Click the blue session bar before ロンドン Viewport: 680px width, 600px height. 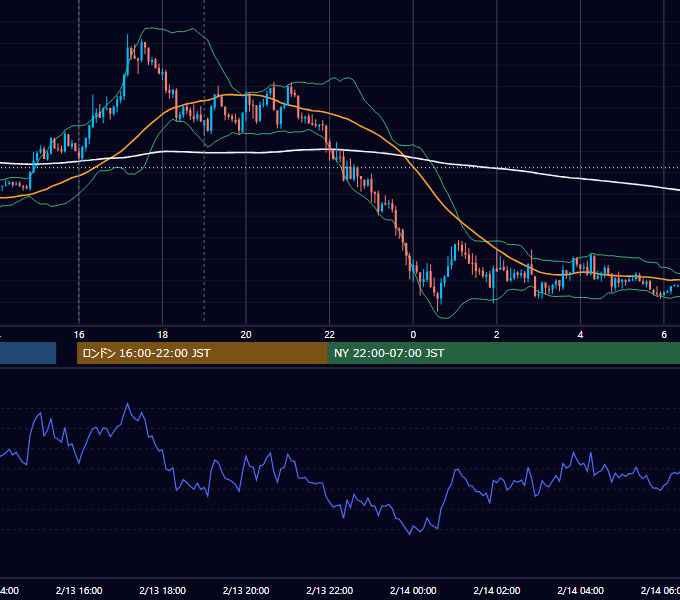(28, 353)
